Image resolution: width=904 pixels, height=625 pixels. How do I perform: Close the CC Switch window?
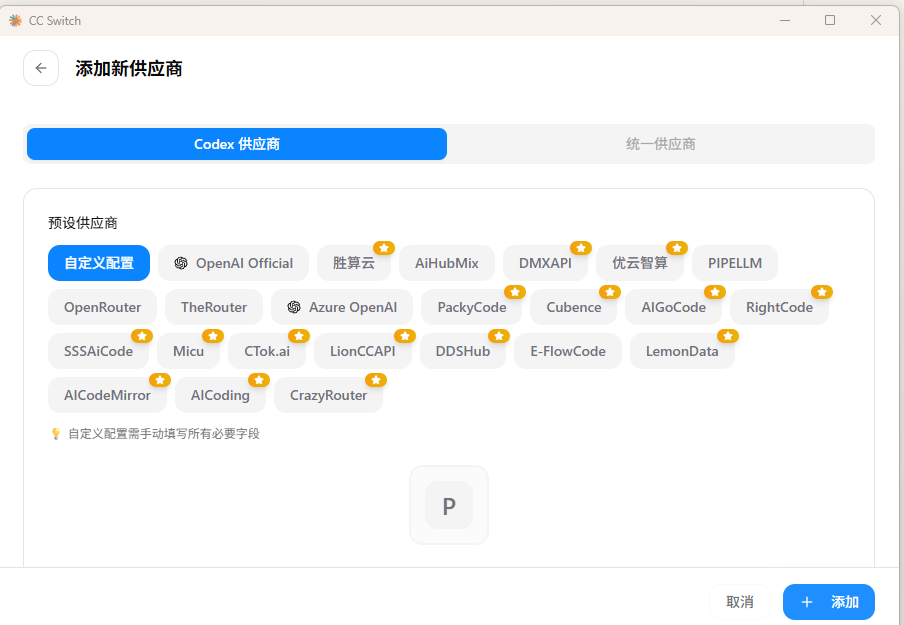(x=876, y=20)
